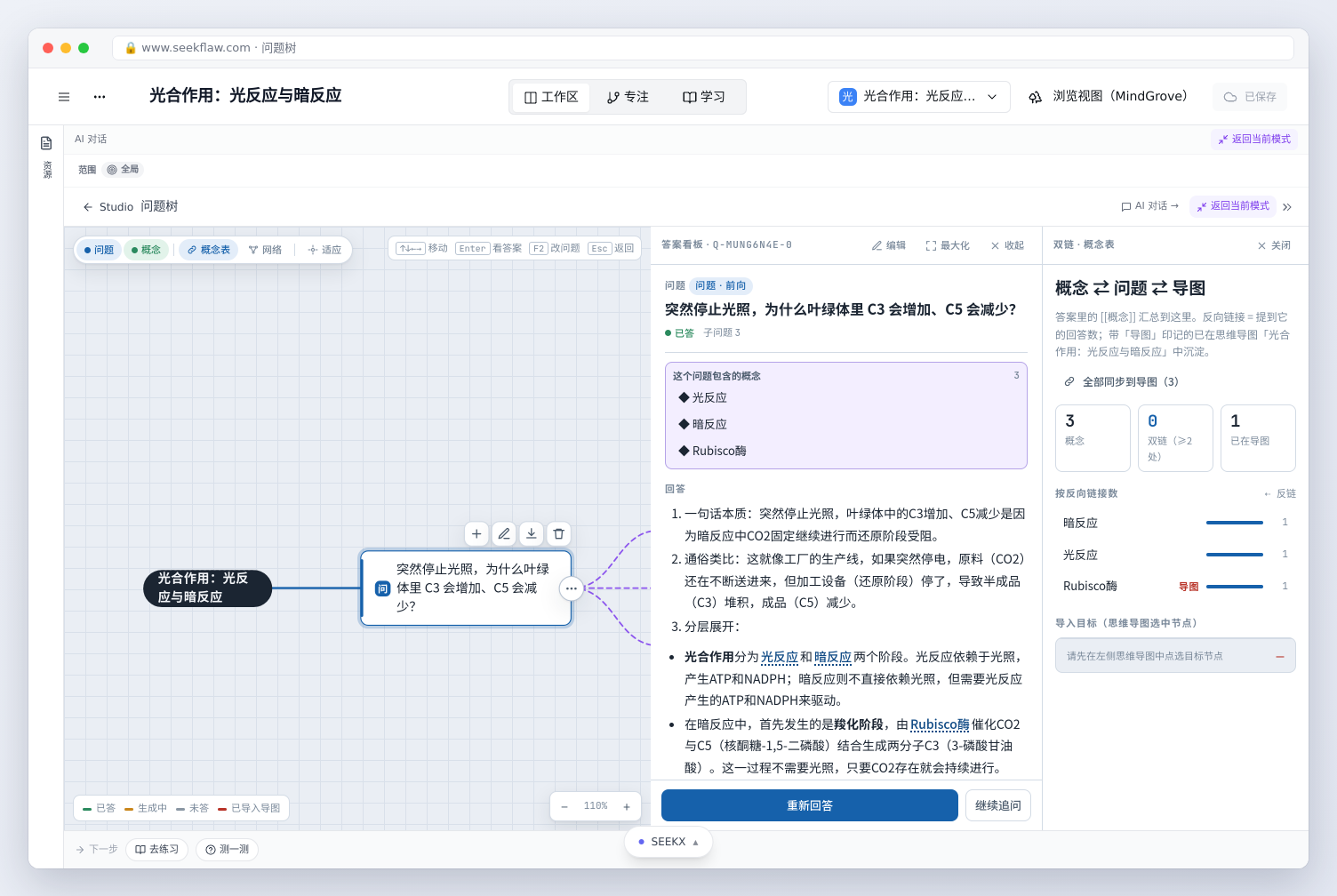Click 暗反应 backlink count bar
This screenshot has width=1337, height=896.
1234,523
